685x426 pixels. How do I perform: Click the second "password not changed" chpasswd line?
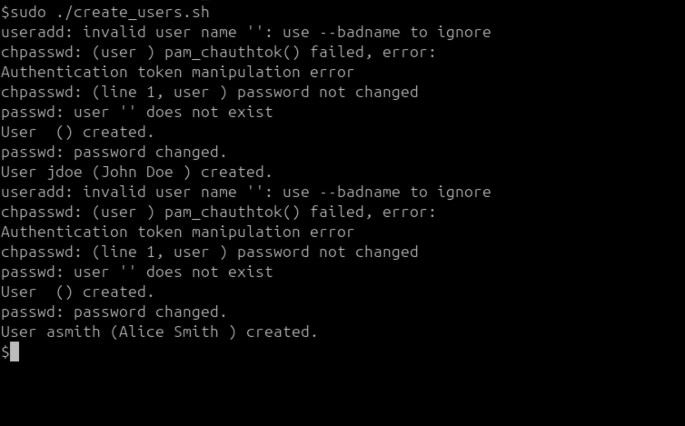[x=210, y=252]
